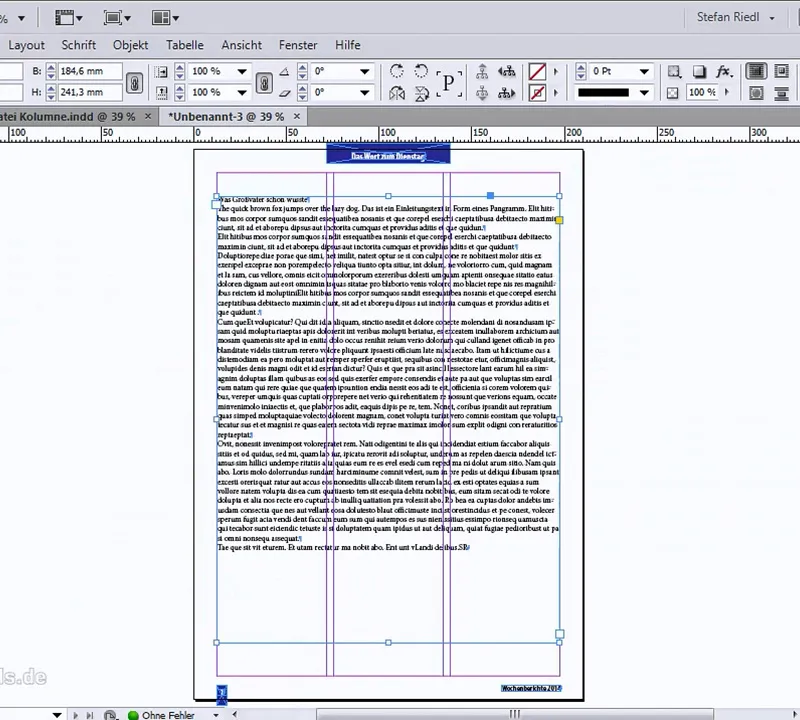Screen dimensions: 800x720
Task: Toggle constrain proportions for scaling
Action: tap(264, 83)
